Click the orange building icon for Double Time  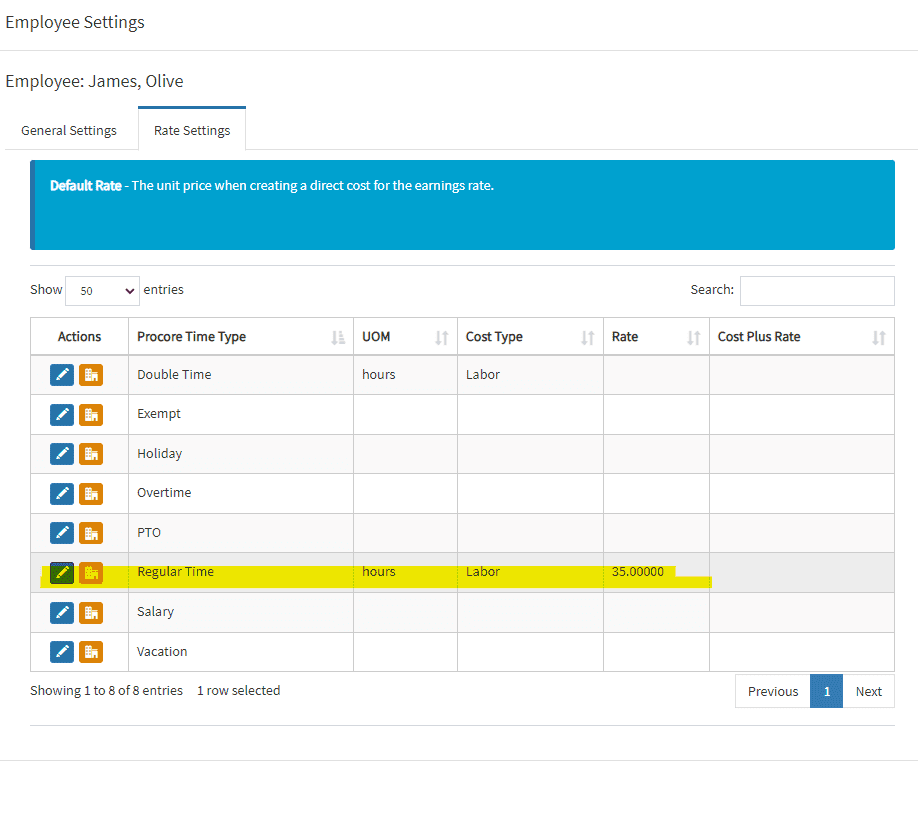91,375
